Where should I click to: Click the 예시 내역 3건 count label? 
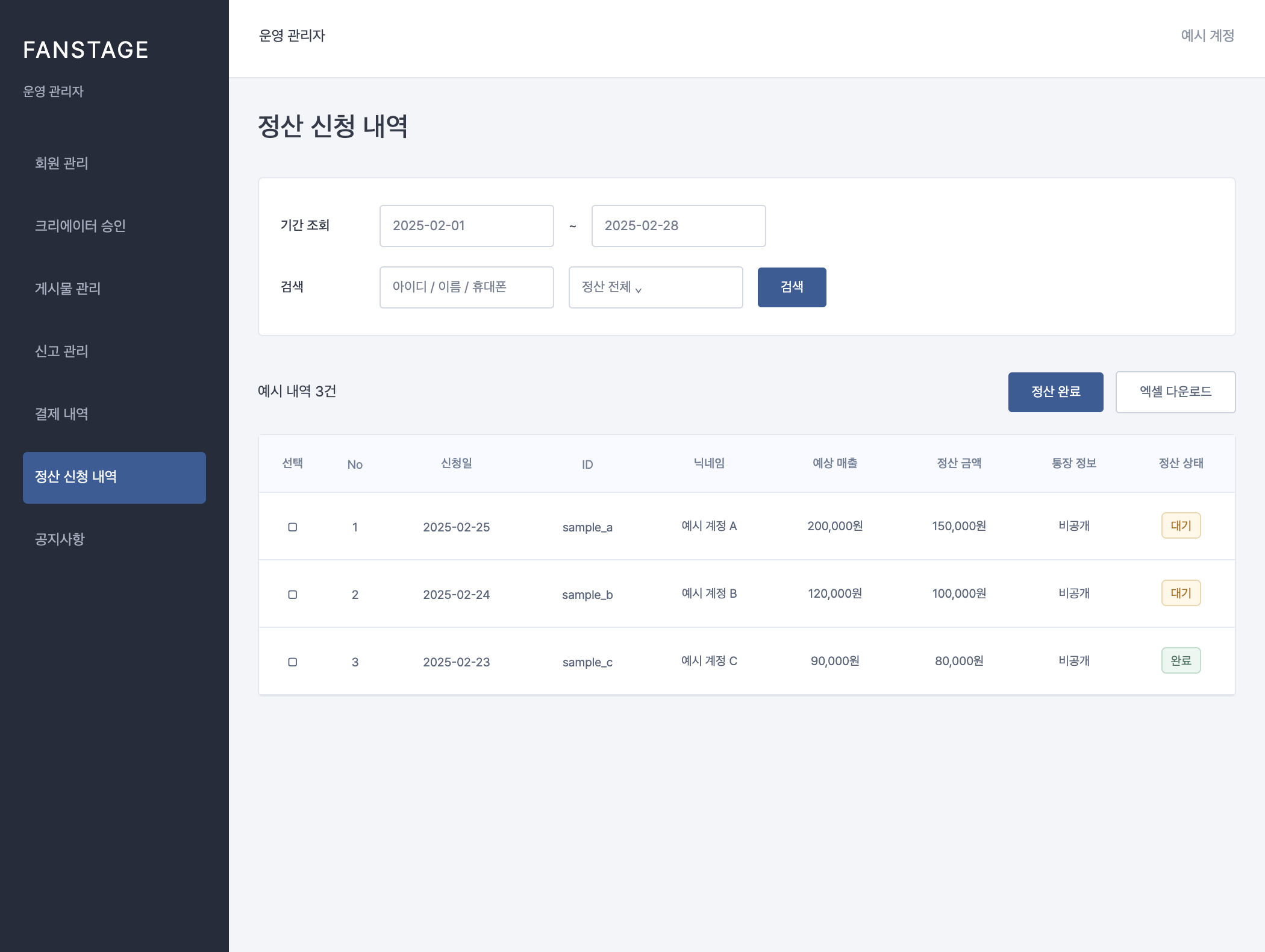[x=297, y=391]
